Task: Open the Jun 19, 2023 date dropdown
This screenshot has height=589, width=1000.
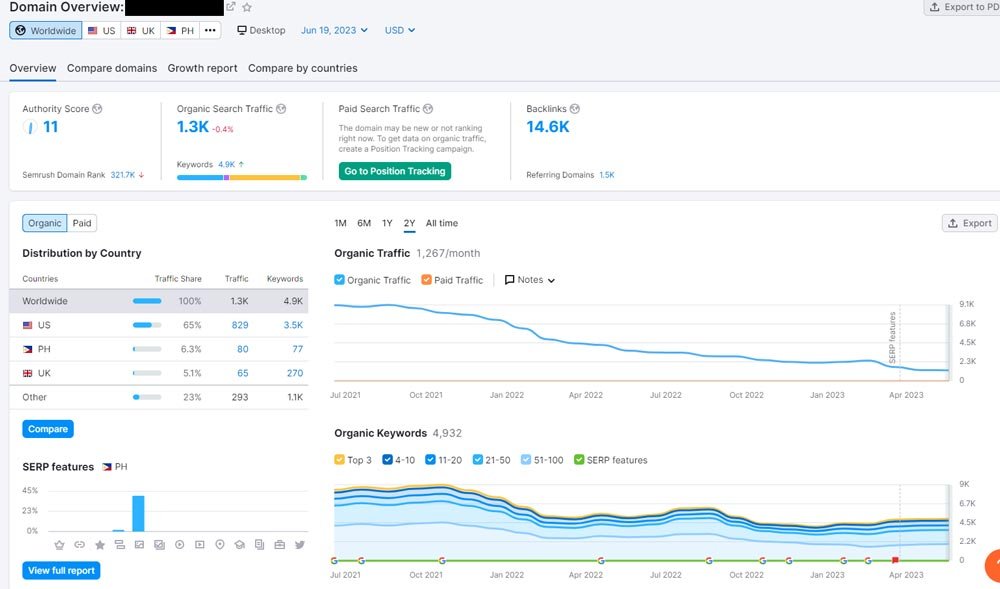Action: 334,30
